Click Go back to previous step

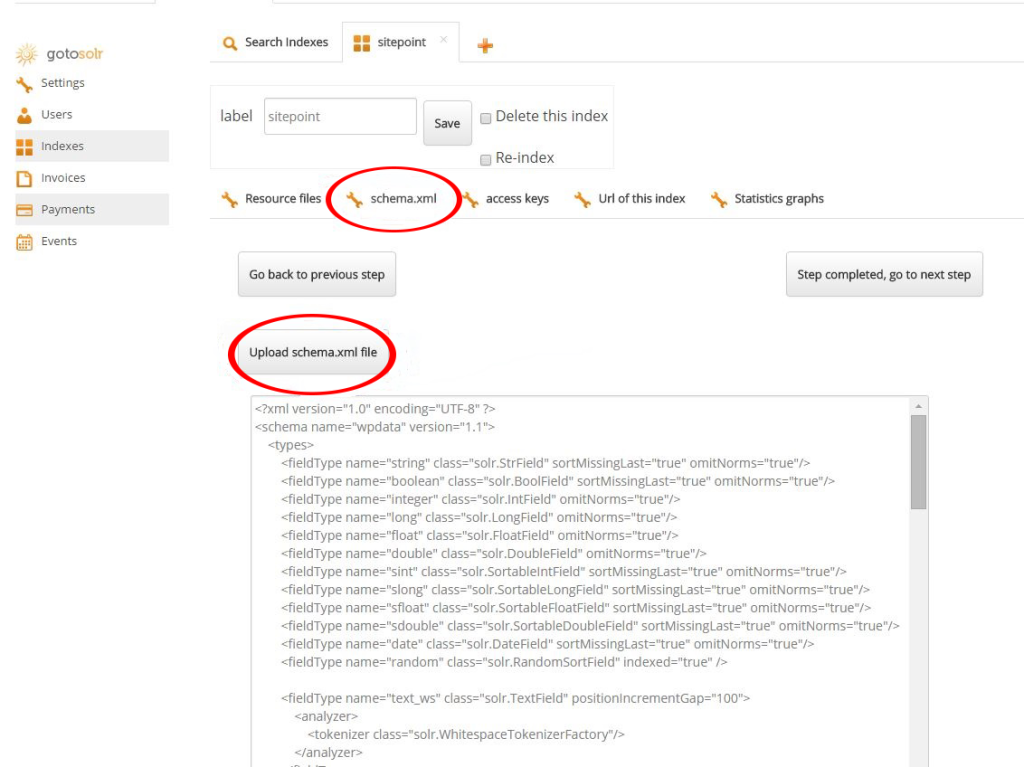pos(317,274)
